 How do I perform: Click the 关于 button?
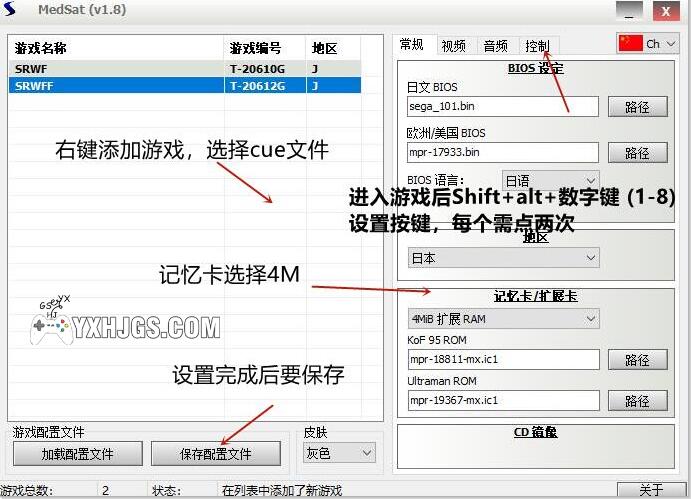(651, 490)
